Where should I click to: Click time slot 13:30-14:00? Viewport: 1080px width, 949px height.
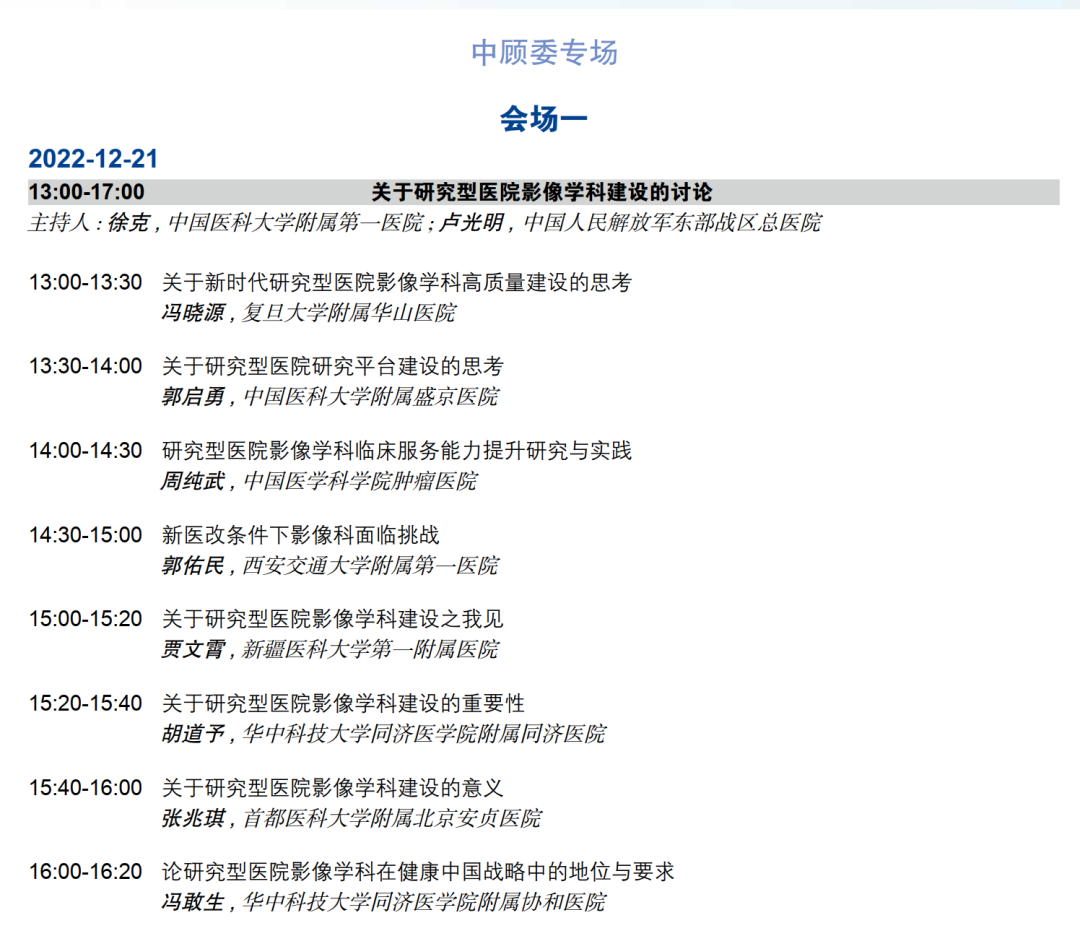click(x=85, y=366)
